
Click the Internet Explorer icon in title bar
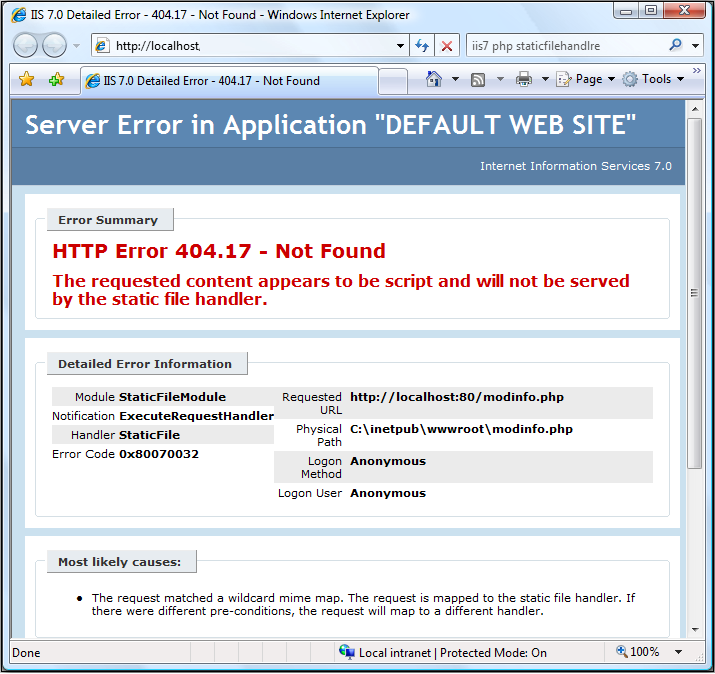click(x=19, y=15)
